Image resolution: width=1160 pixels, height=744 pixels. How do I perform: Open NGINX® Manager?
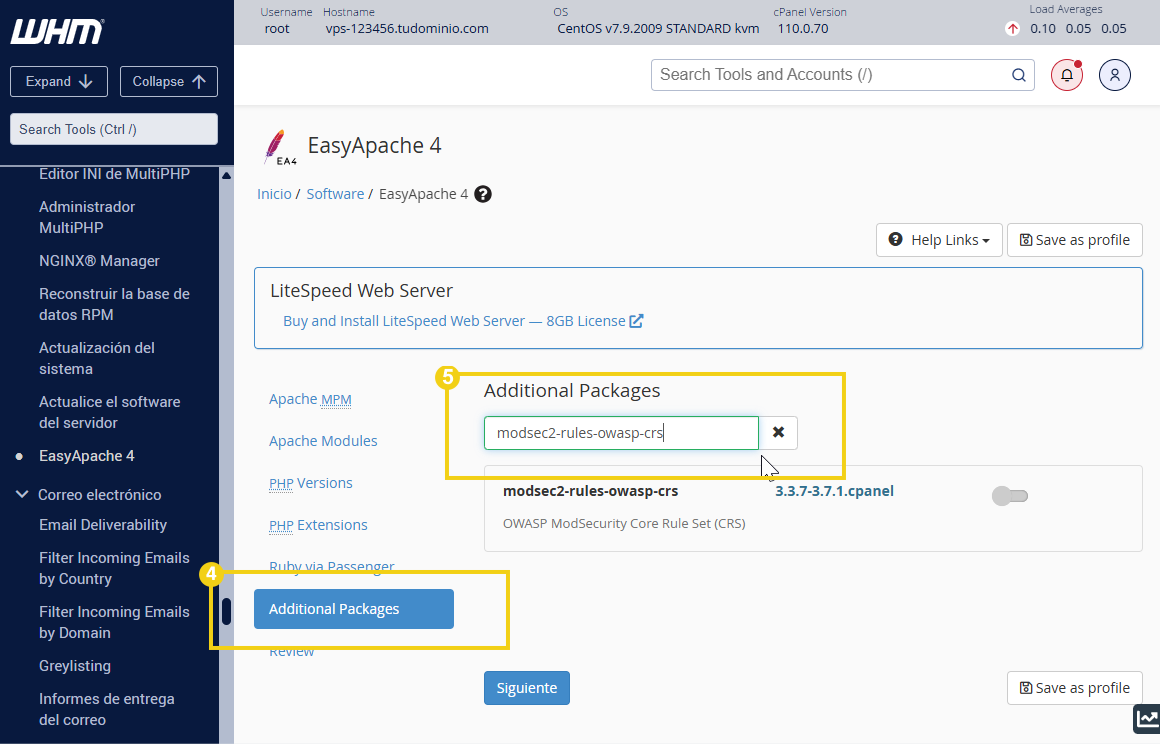click(x=99, y=261)
